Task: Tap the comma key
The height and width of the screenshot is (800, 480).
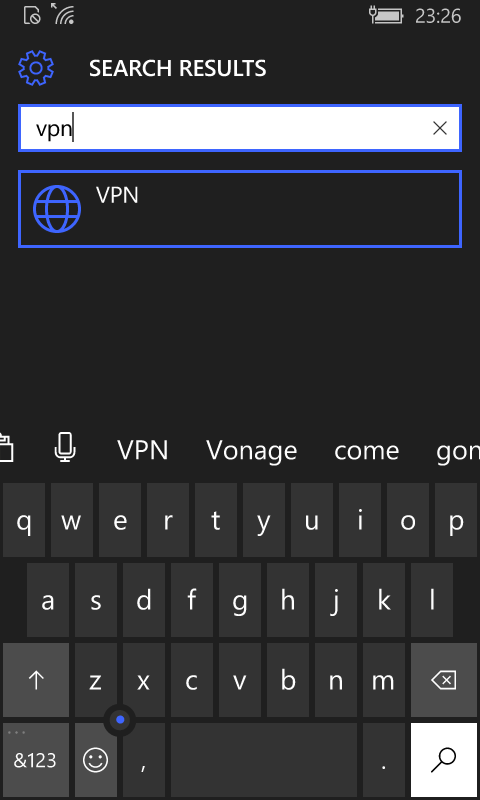Action: tap(144, 760)
